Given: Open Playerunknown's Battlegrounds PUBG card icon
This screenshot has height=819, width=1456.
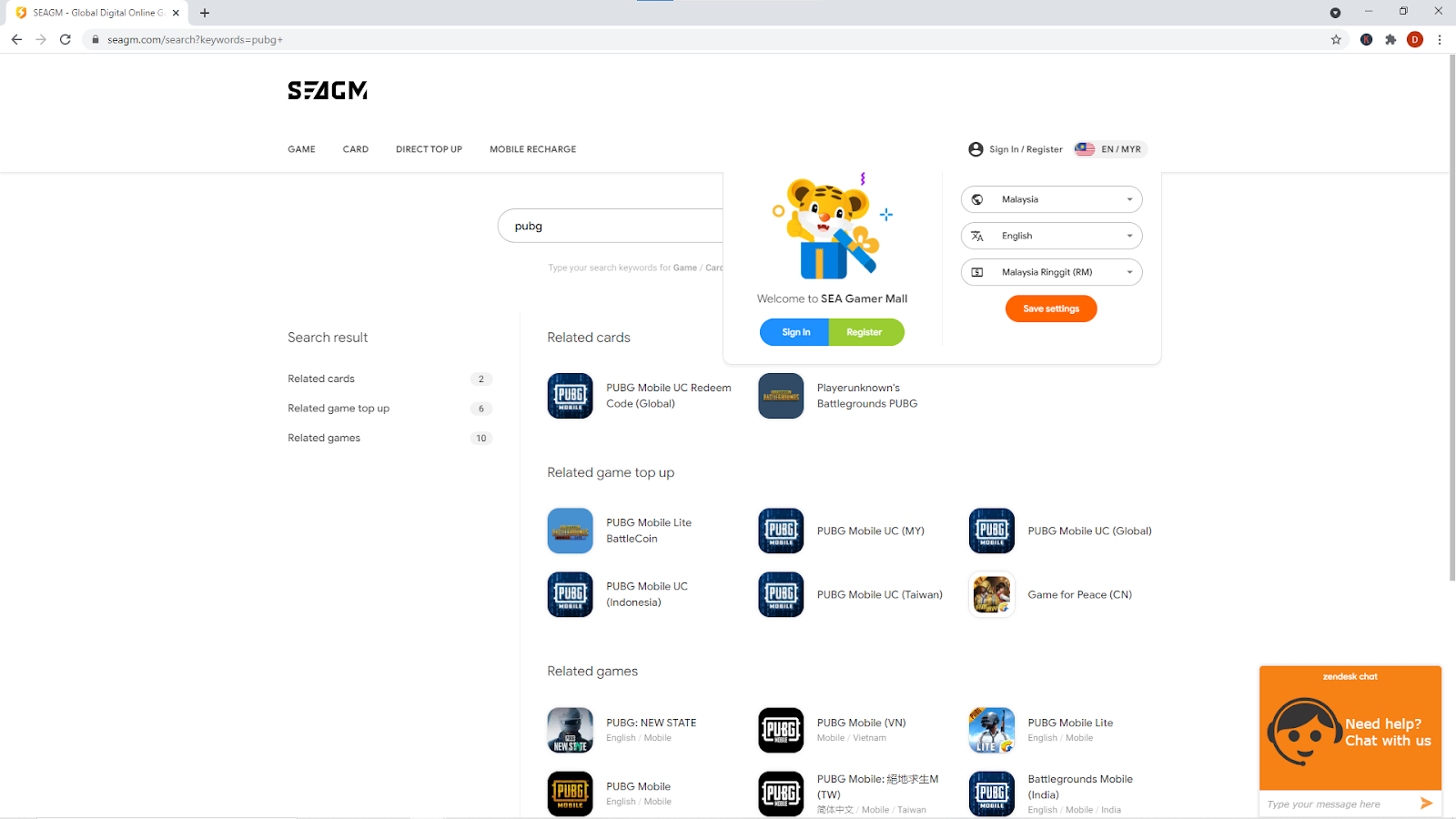Looking at the screenshot, I should 781,396.
